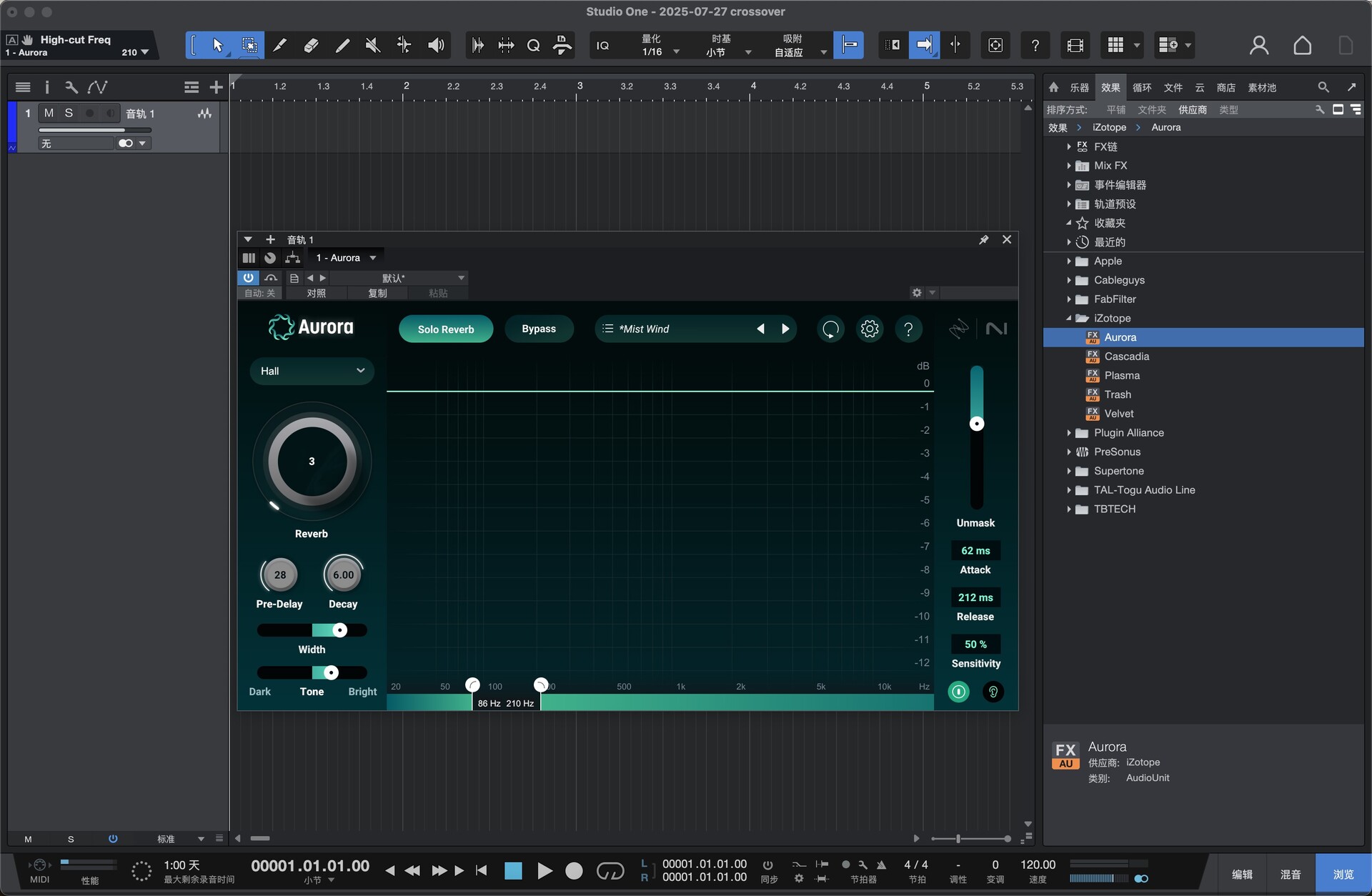1372x896 pixels.
Task: Sort browser by 类型
Action: click(x=1228, y=109)
